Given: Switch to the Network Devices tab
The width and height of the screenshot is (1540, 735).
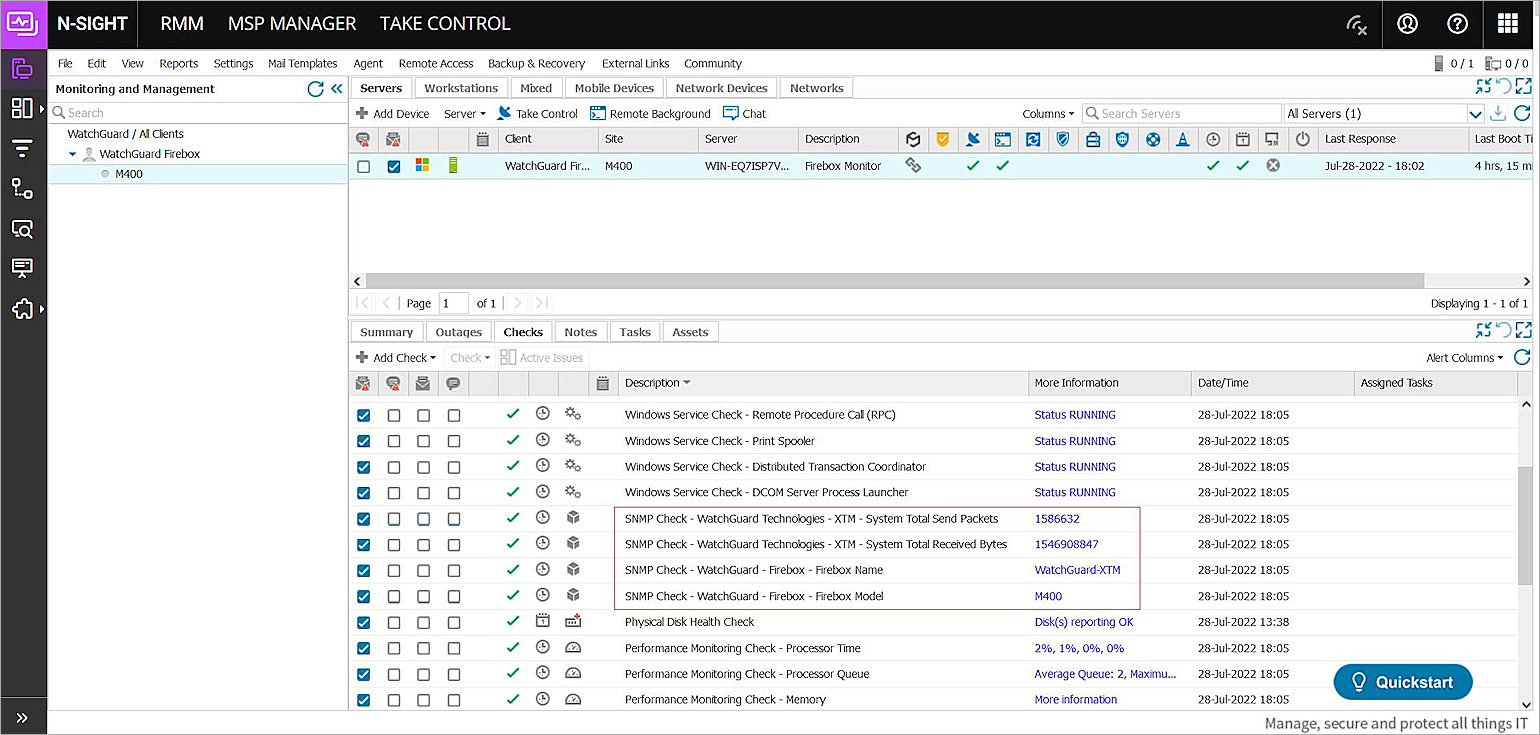Looking at the screenshot, I should pyautogui.click(x=721, y=88).
